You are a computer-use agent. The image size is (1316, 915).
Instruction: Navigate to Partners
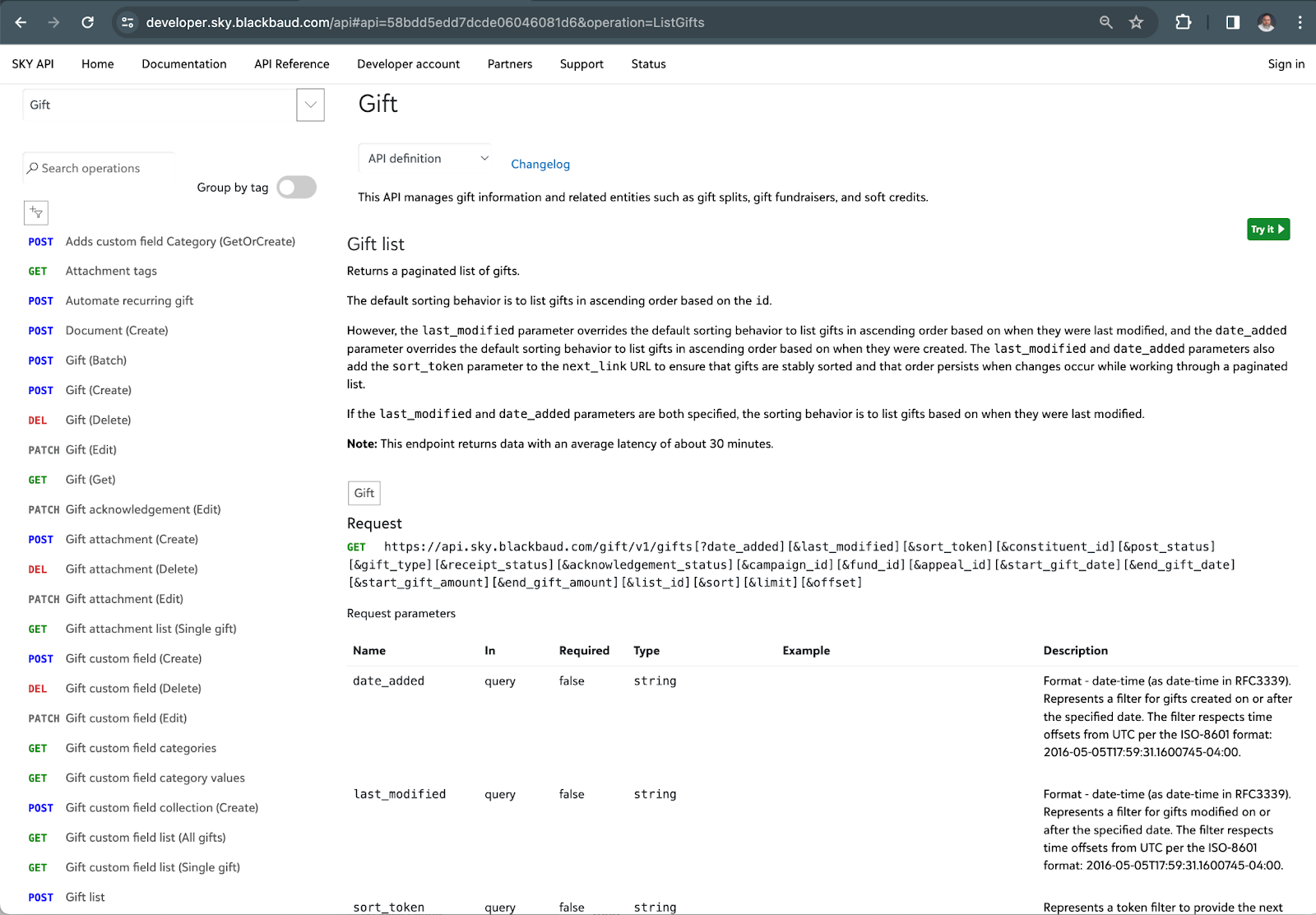510,63
